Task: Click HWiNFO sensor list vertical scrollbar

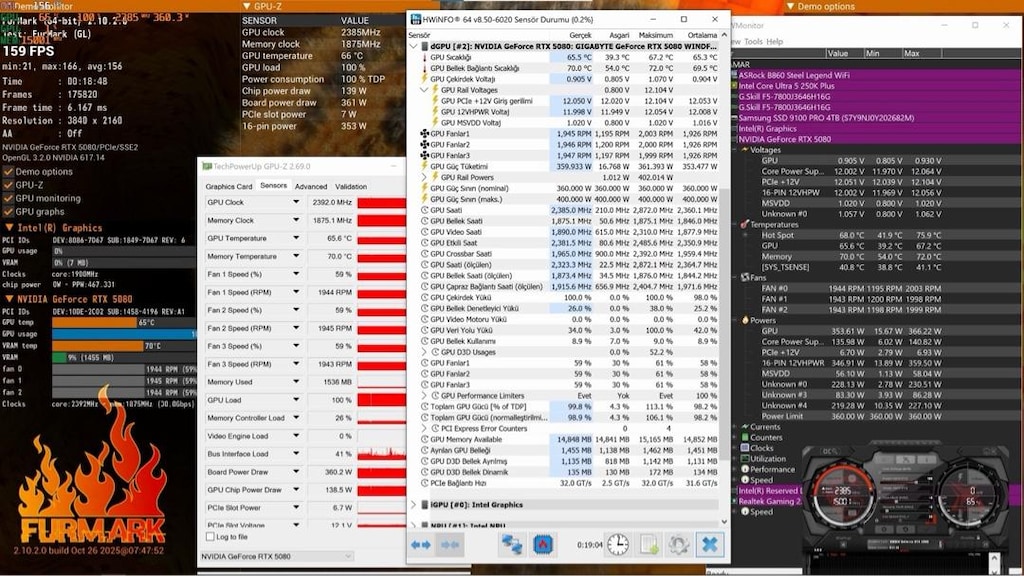Action: (x=724, y=279)
